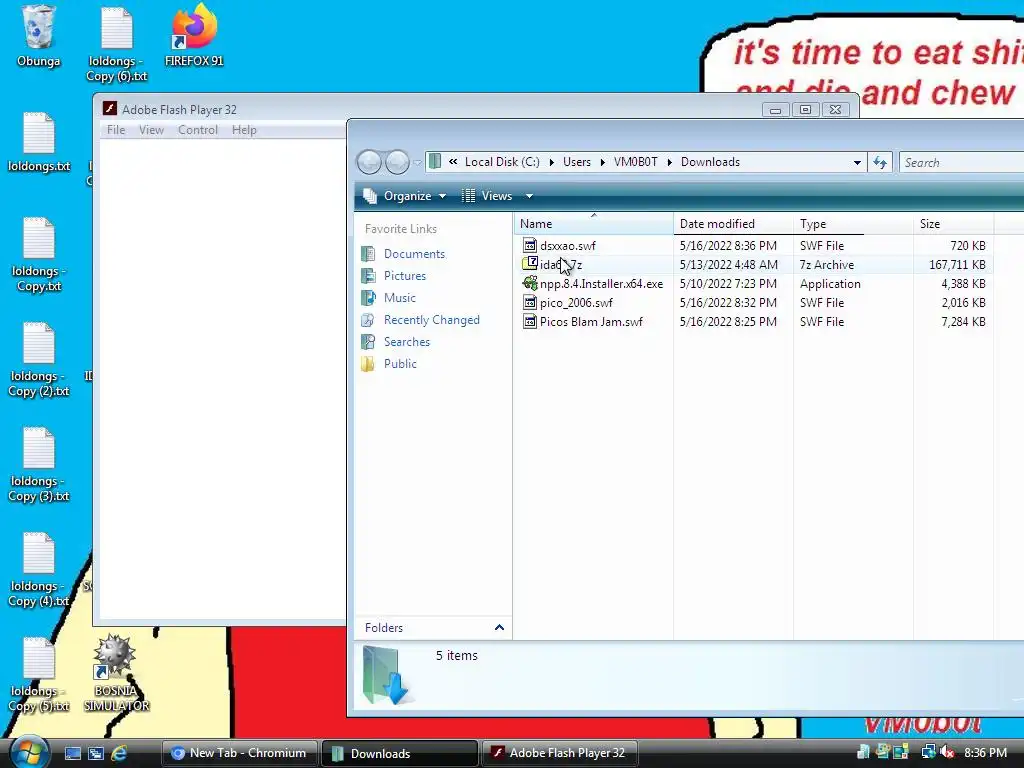Expand the Views options arrow
Screen dimensions: 1024x768
(529, 196)
